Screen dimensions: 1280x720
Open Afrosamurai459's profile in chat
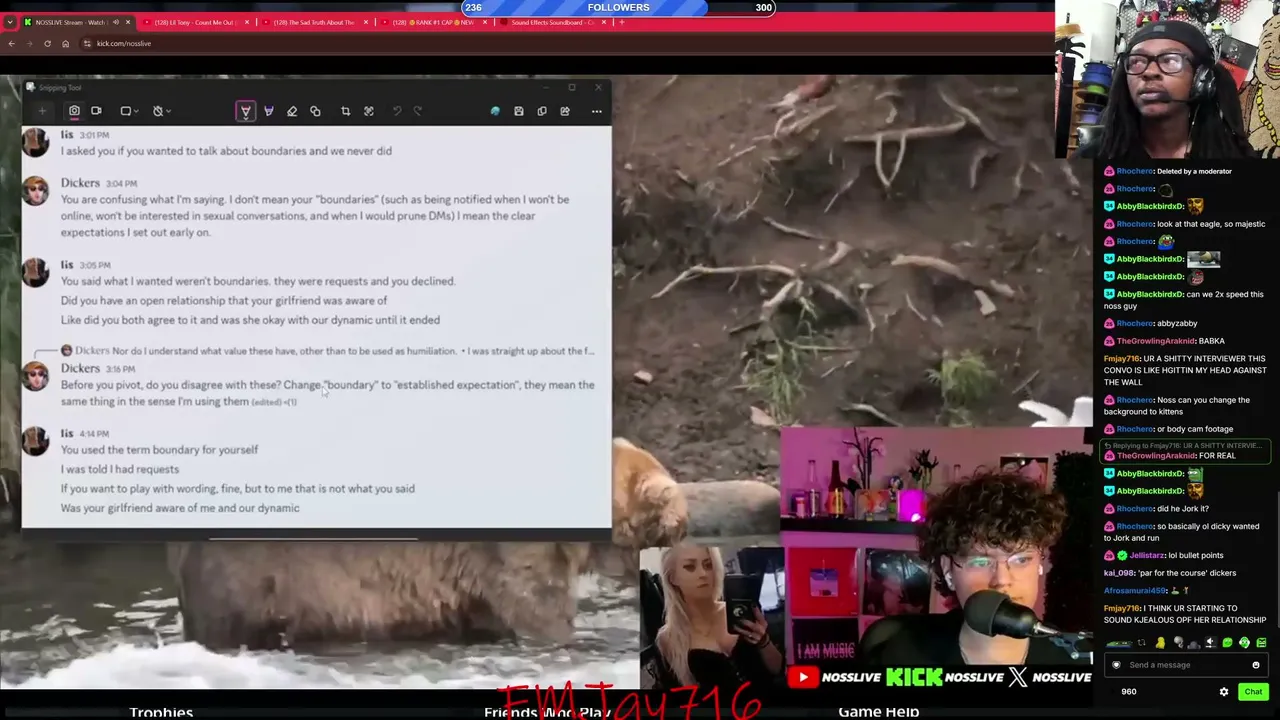point(1137,590)
